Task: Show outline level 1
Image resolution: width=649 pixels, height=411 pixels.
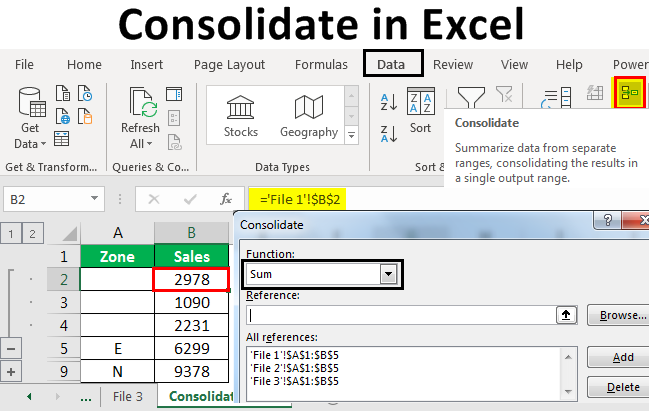Action: tap(11, 234)
